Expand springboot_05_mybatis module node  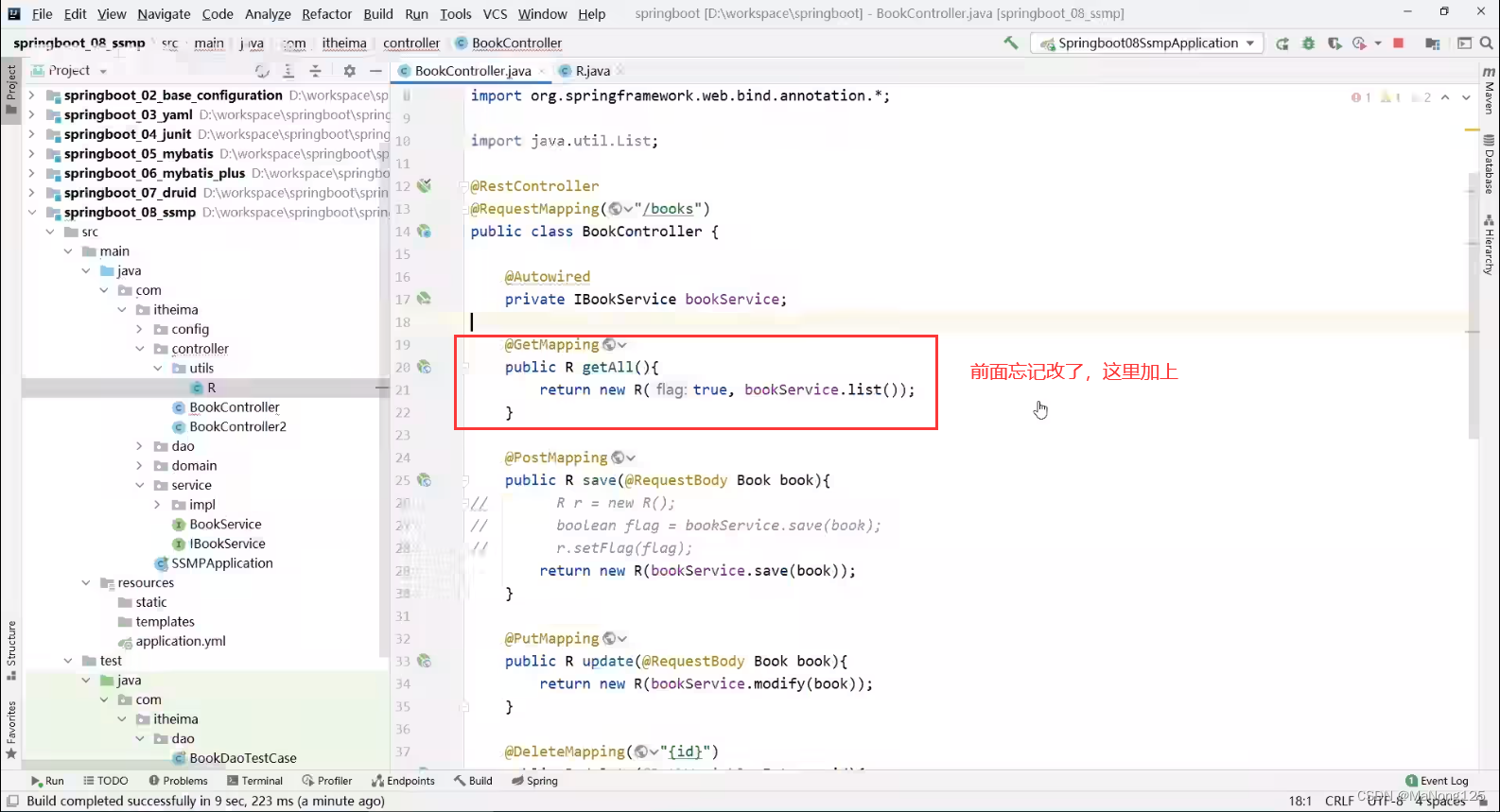tap(31, 154)
